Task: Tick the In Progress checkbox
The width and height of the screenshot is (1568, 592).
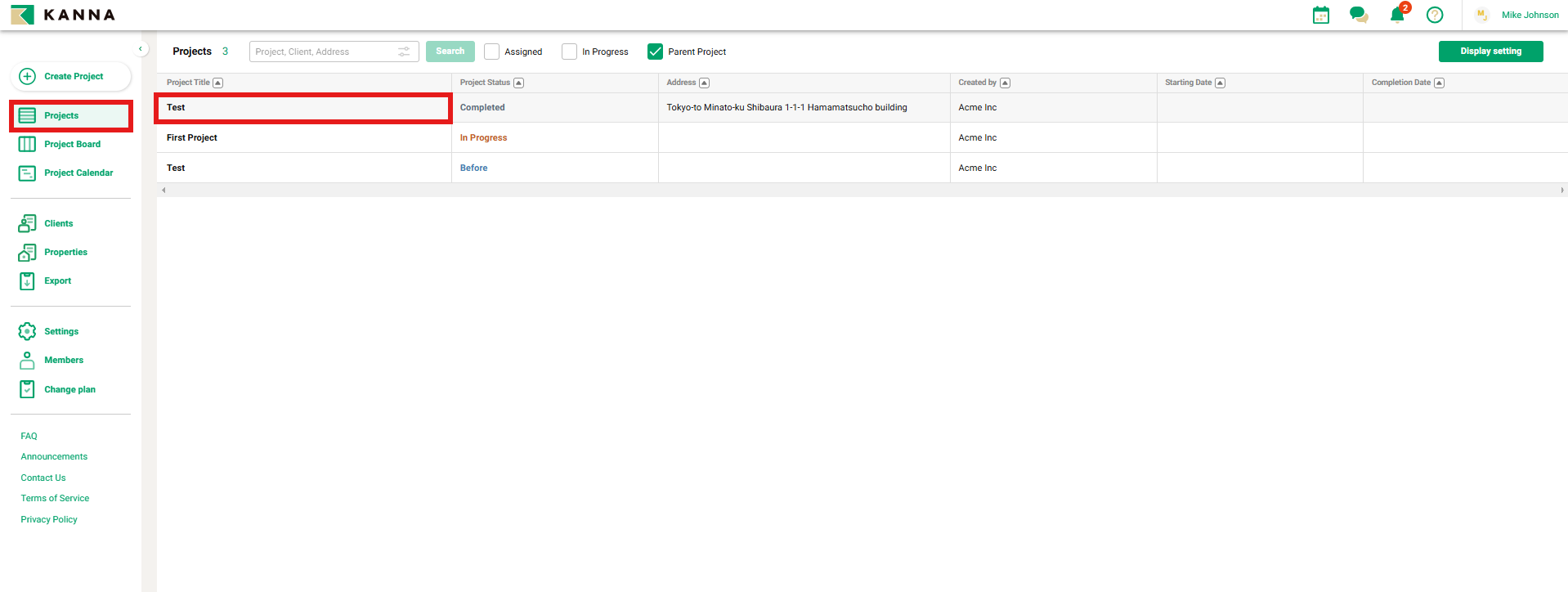Action: click(569, 52)
